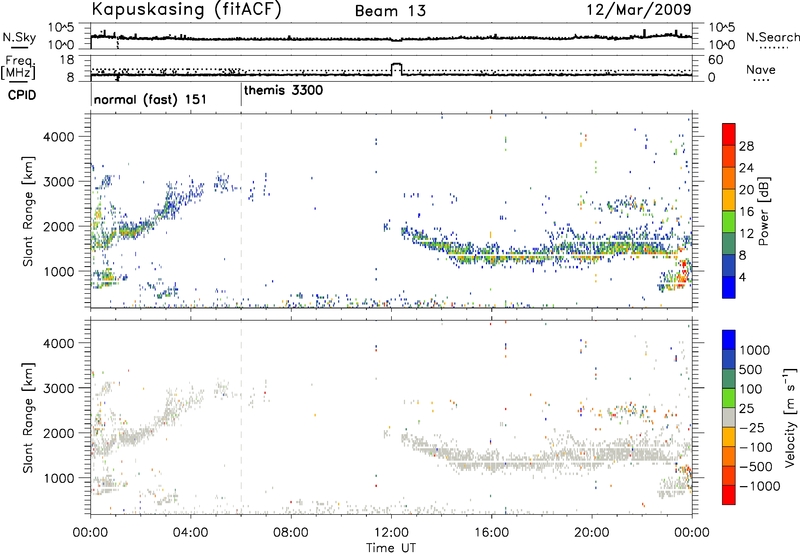Click the "04:00" time tick label

[191, 533]
